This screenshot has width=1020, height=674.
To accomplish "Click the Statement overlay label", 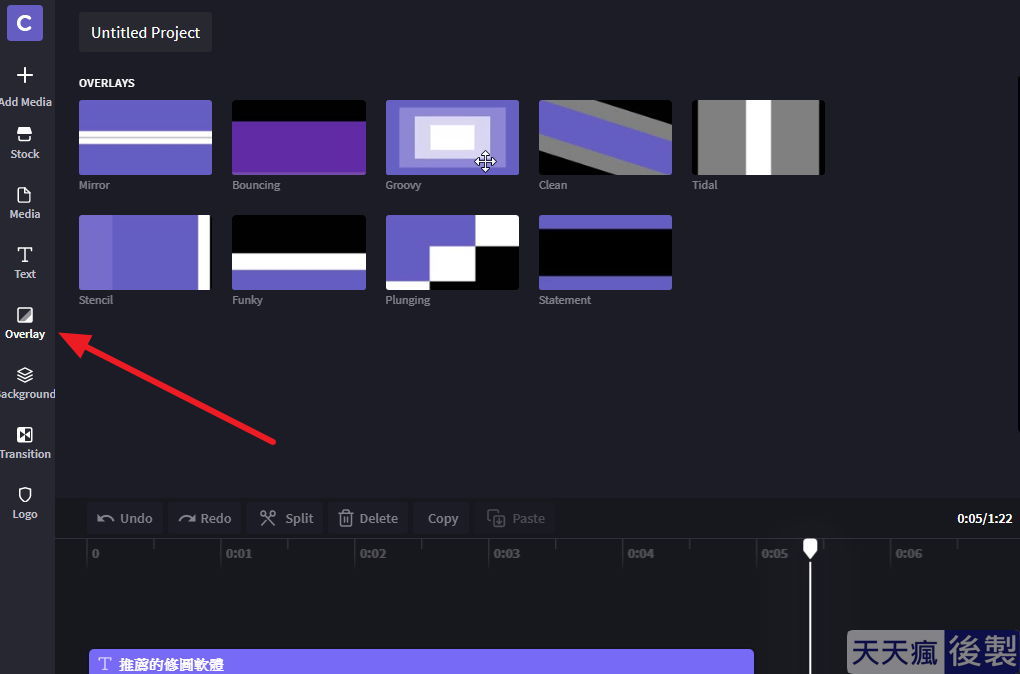I will click(565, 300).
